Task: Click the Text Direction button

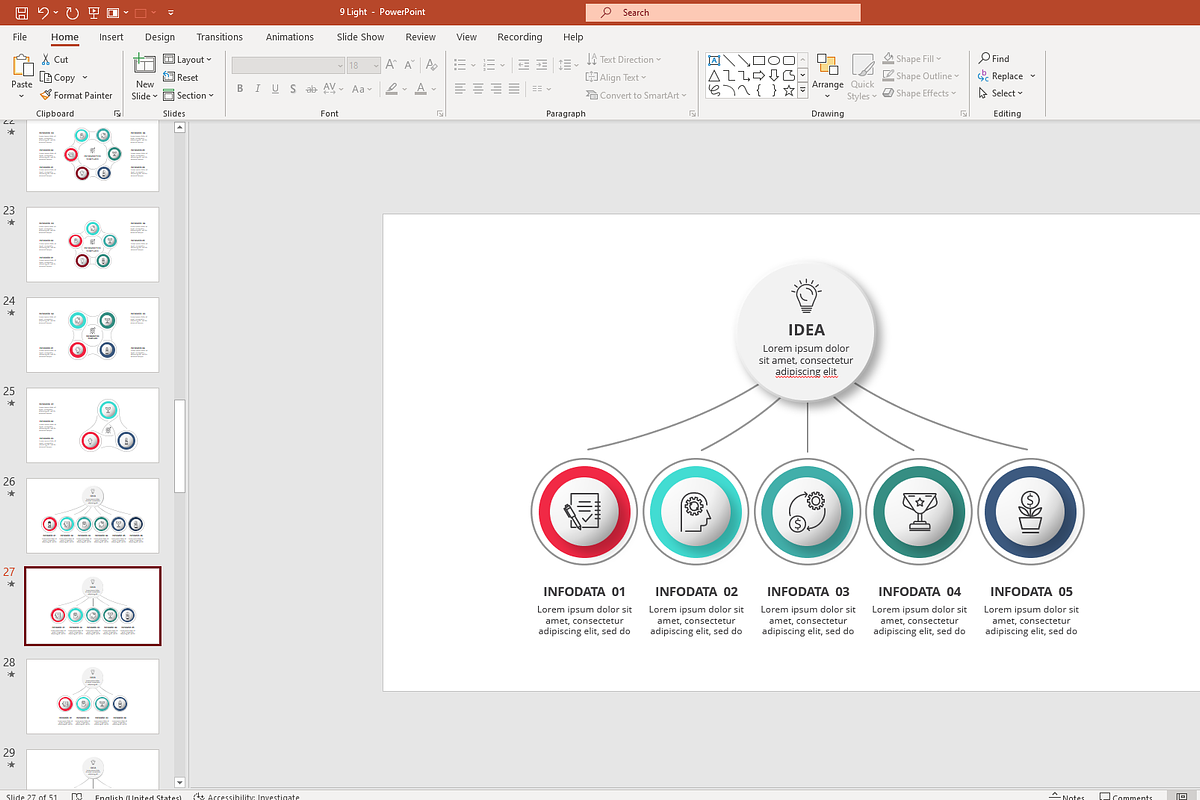Action: tap(624, 60)
